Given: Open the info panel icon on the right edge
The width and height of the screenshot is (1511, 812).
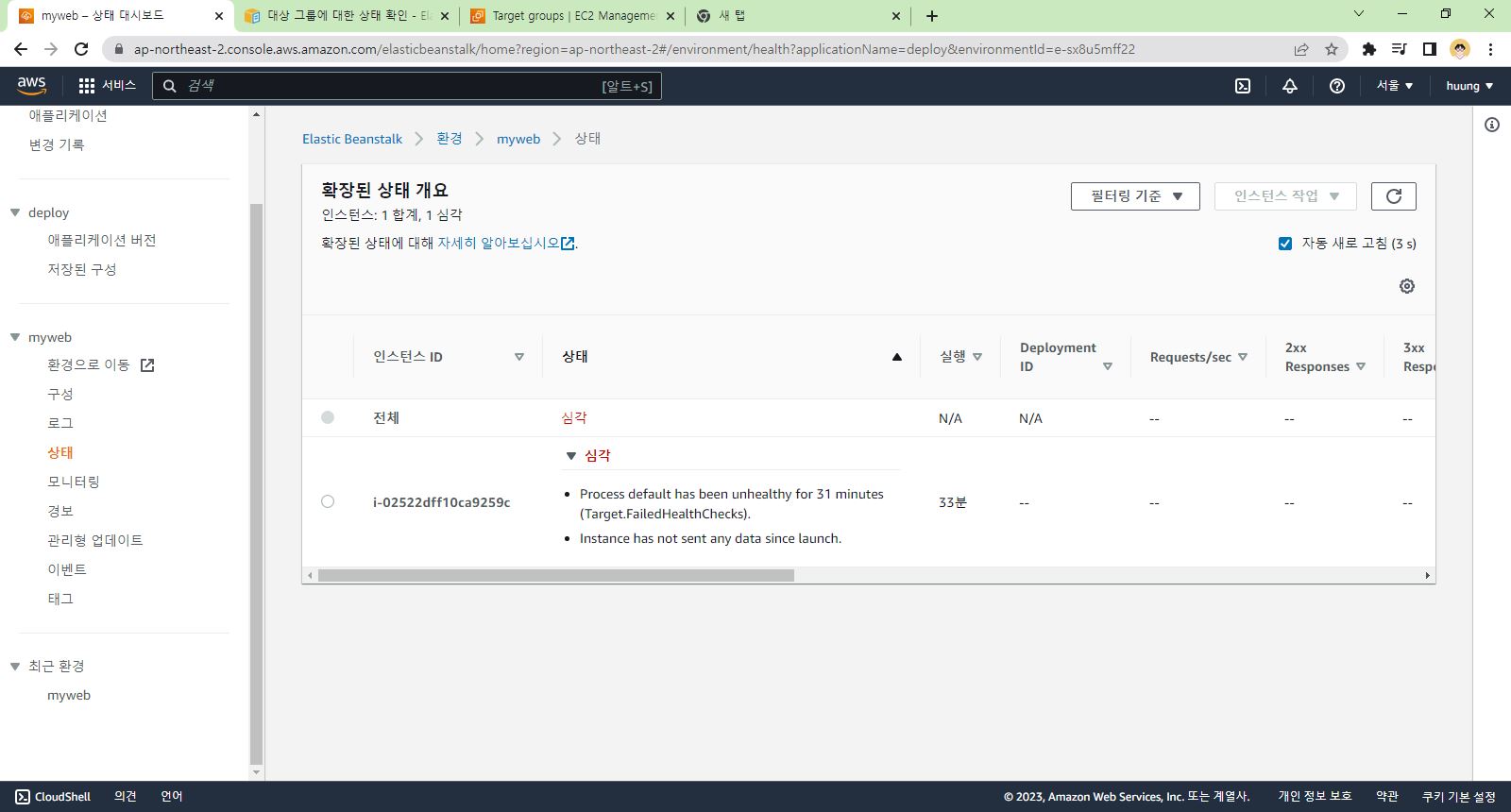Looking at the screenshot, I should tap(1492, 125).
